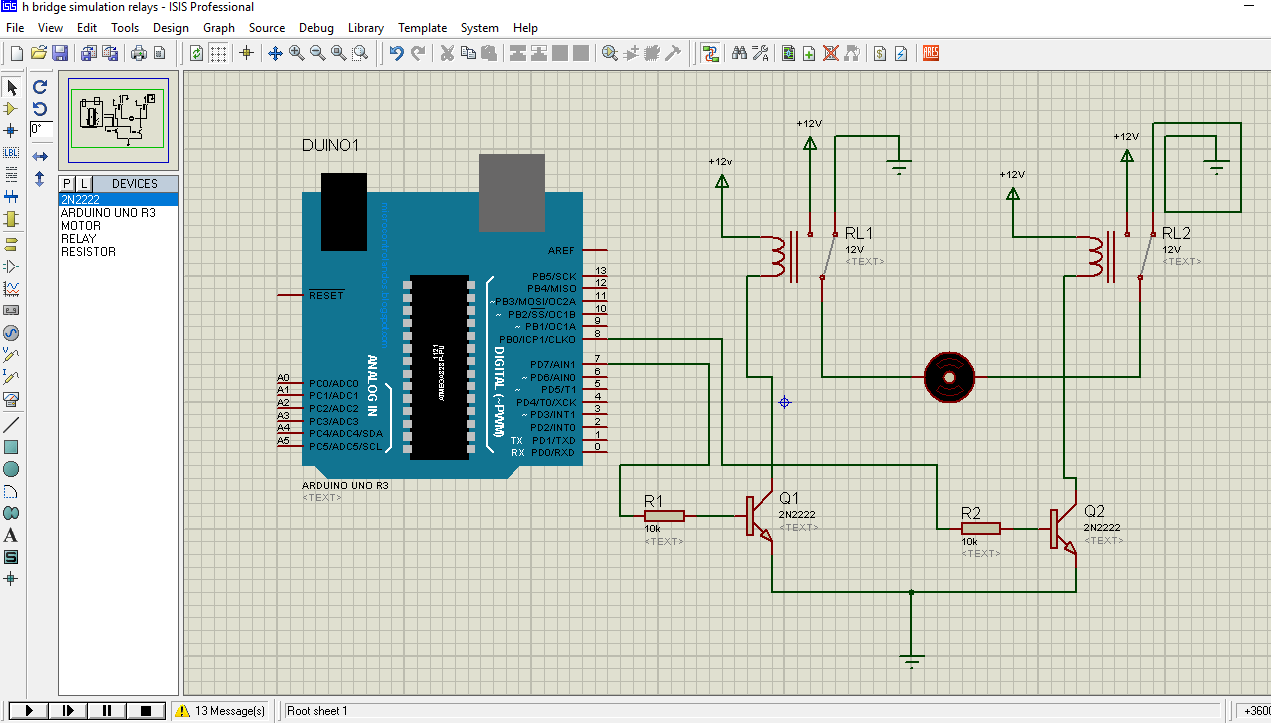Start simulation with the Play button
Viewport: 1271px width, 723px height.
(27, 710)
